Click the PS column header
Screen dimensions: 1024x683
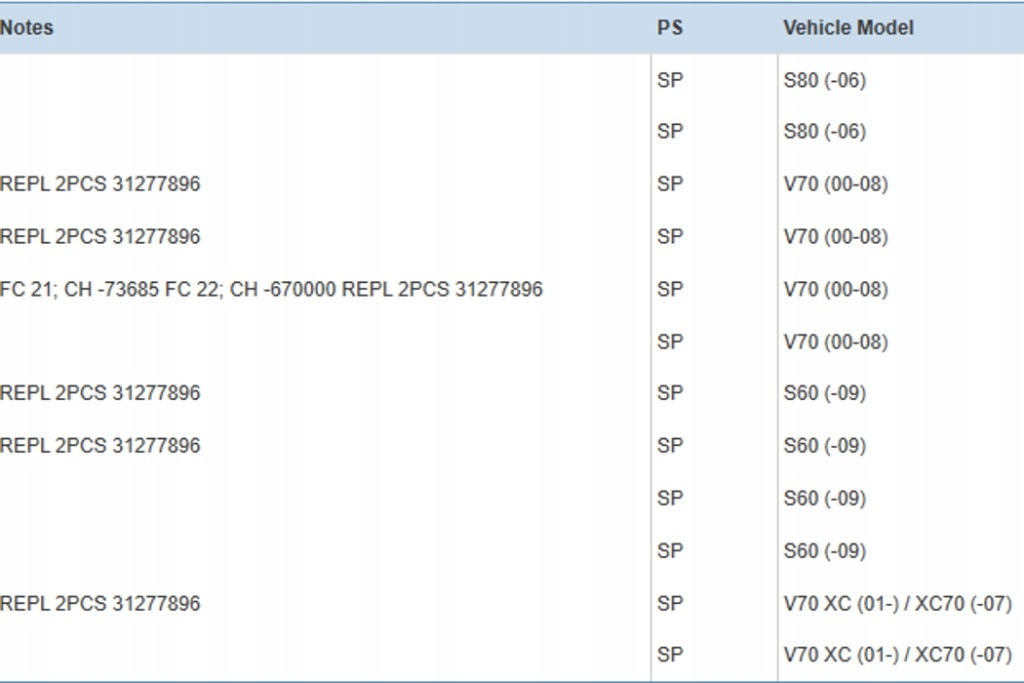click(x=667, y=27)
